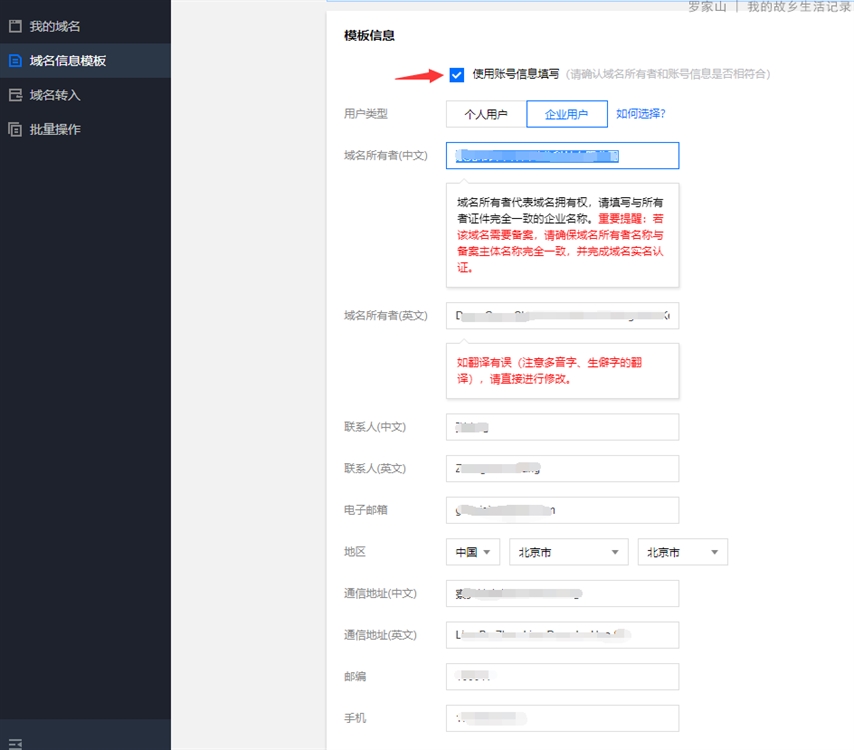This screenshot has height=750, width=854.
Task: Click into the 电子邮箱 email field
Action: pyautogui.click(x=562, y=510)
